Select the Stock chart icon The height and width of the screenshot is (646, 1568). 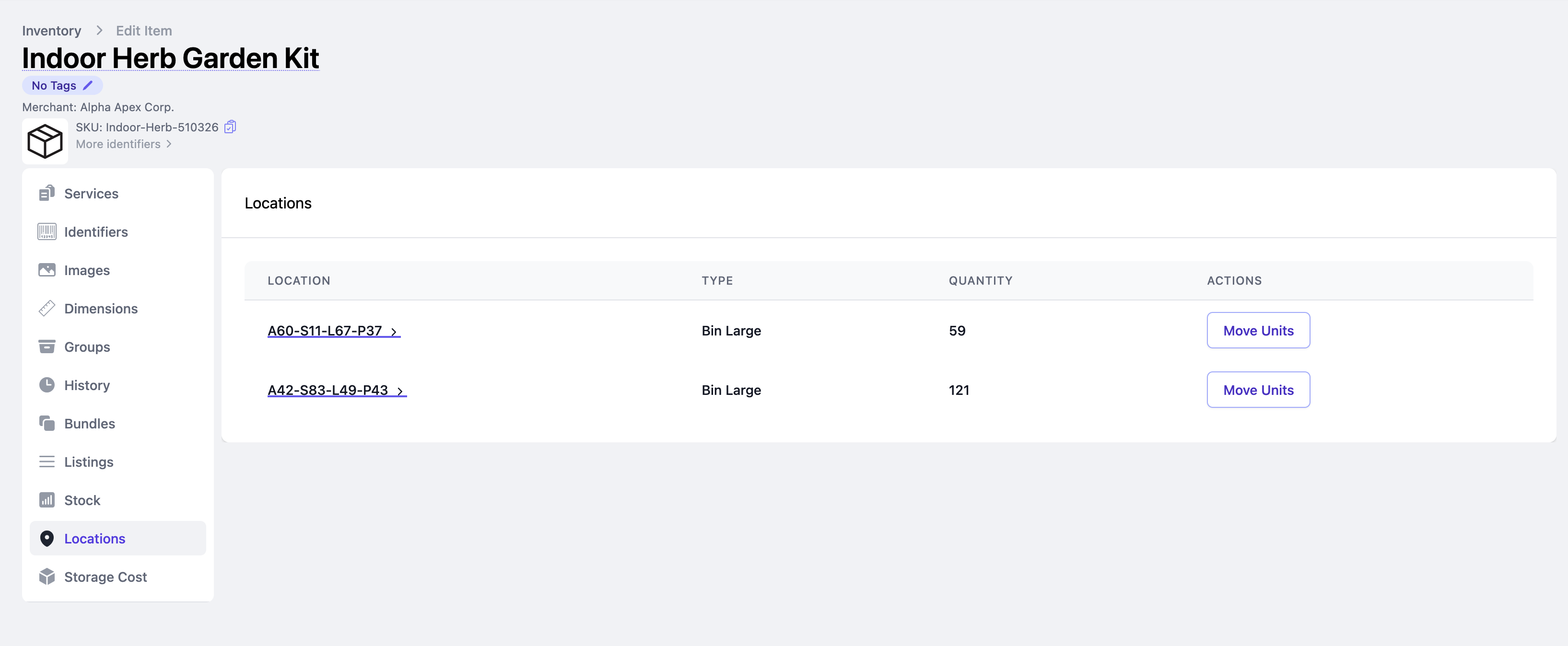[x=47, y=500]
